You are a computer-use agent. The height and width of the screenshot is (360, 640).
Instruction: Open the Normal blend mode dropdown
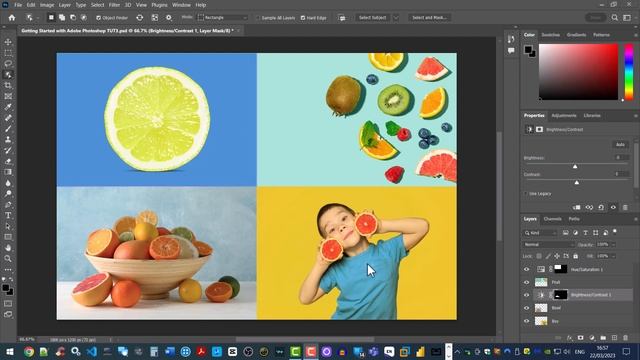[548, 244]
